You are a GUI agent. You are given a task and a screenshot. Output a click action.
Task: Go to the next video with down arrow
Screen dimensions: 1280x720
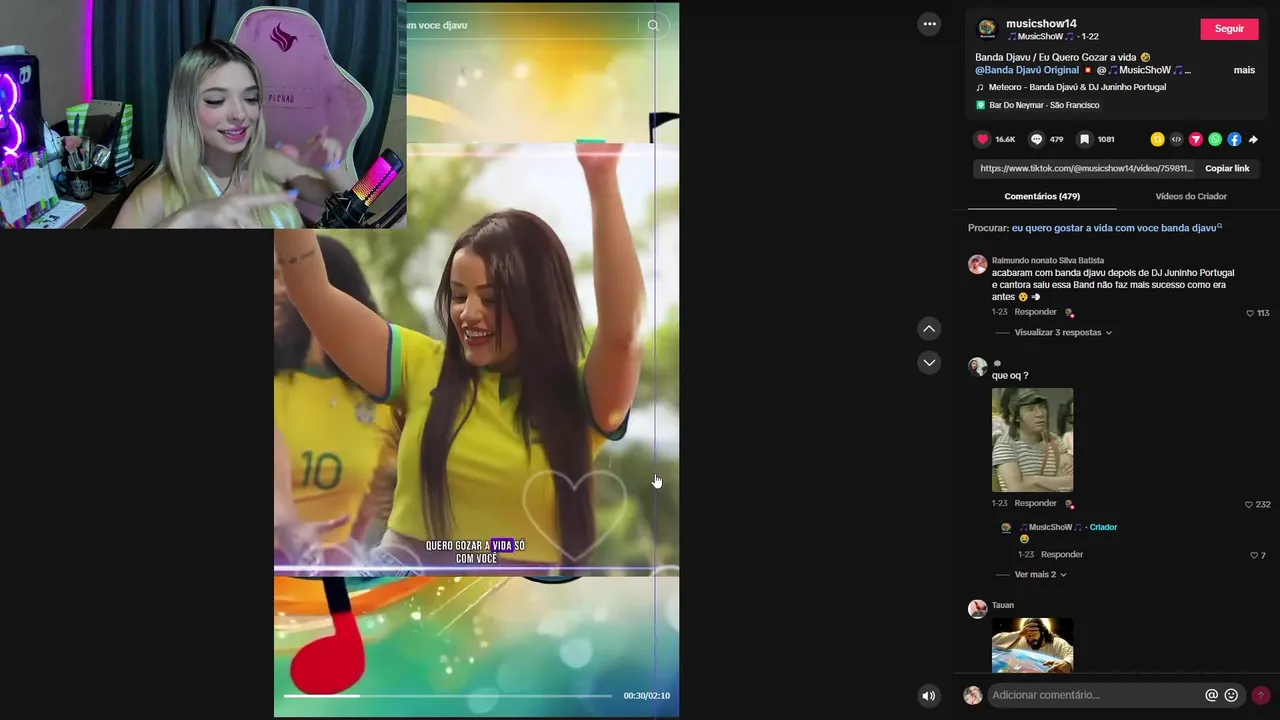[x=929, y=362]
